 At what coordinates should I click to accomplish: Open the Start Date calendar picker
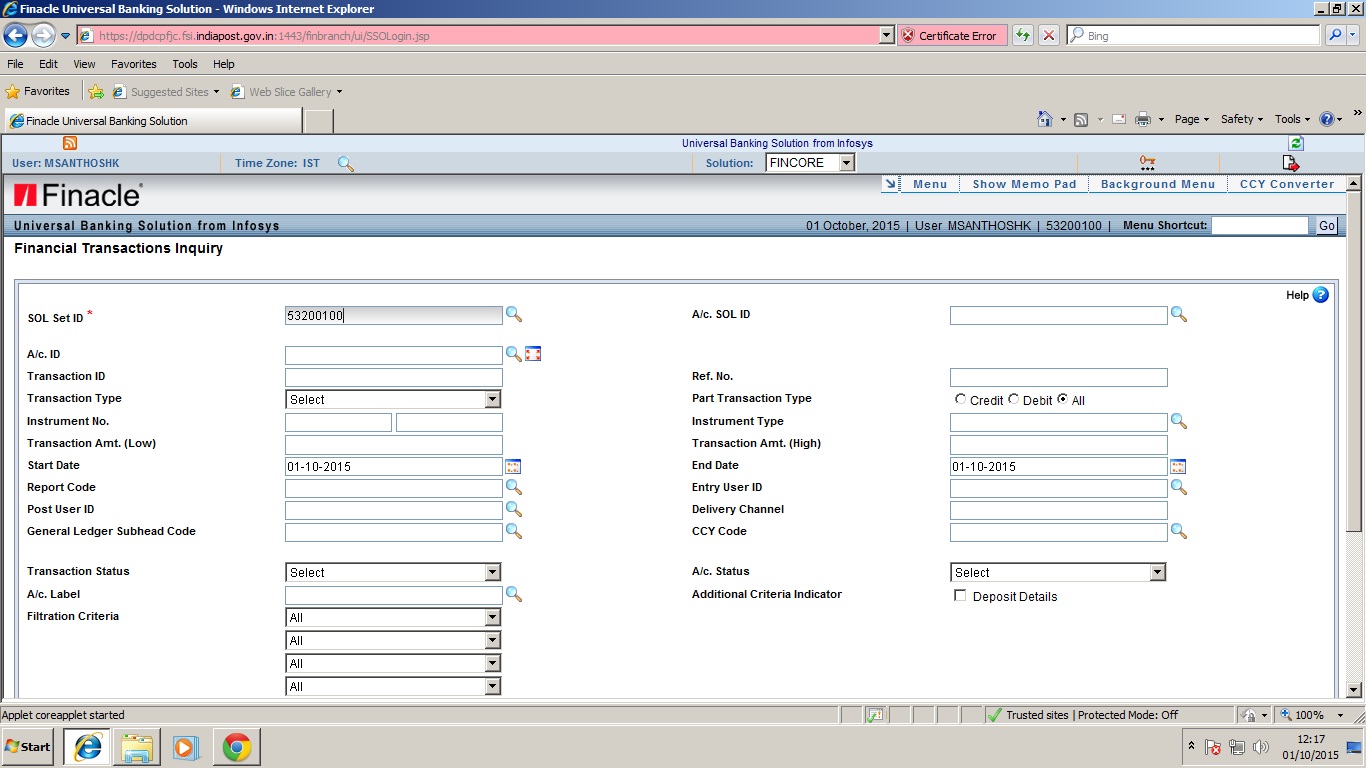click(514, 466)
